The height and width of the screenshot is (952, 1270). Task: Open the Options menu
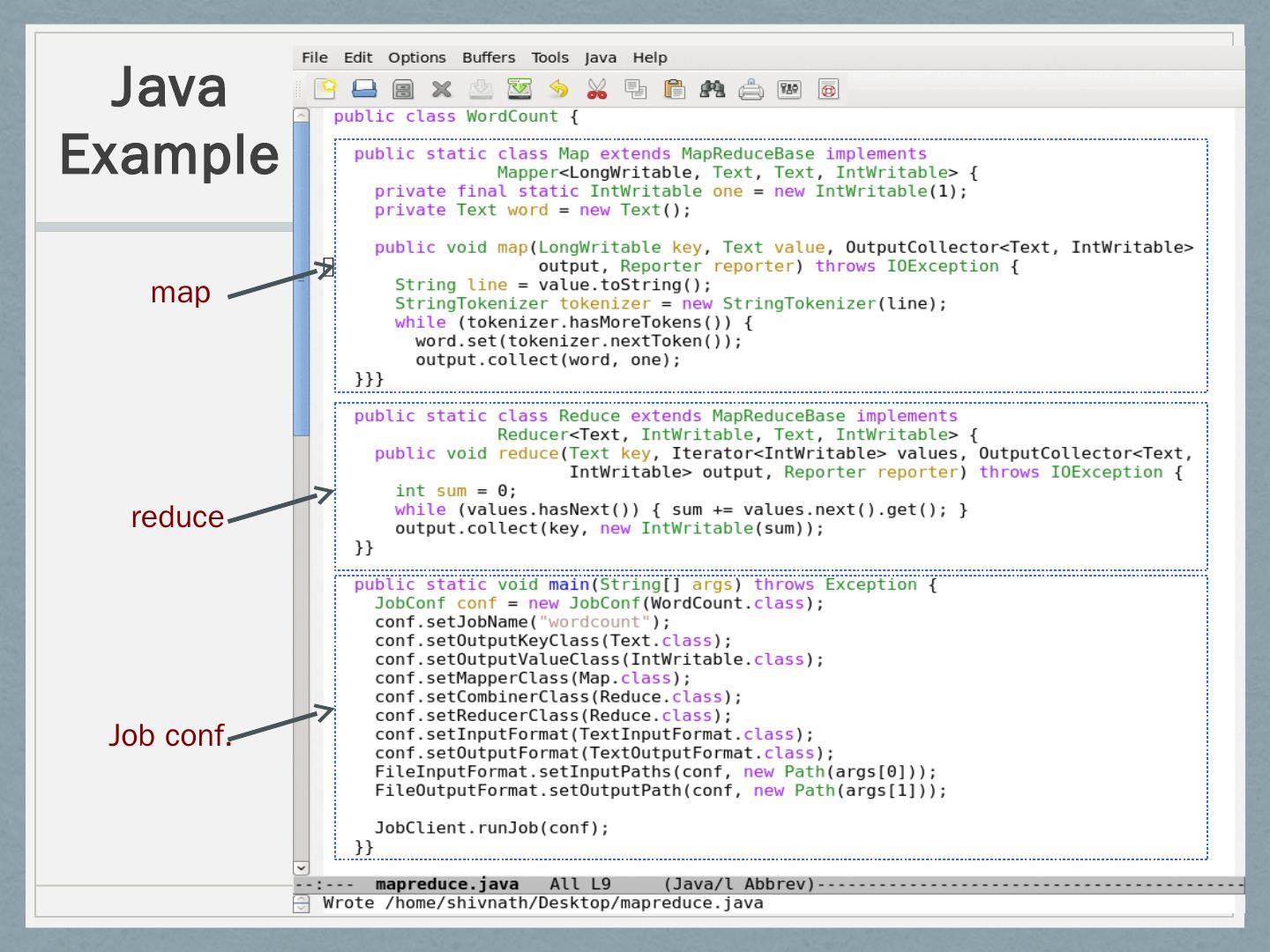(416, 57)
